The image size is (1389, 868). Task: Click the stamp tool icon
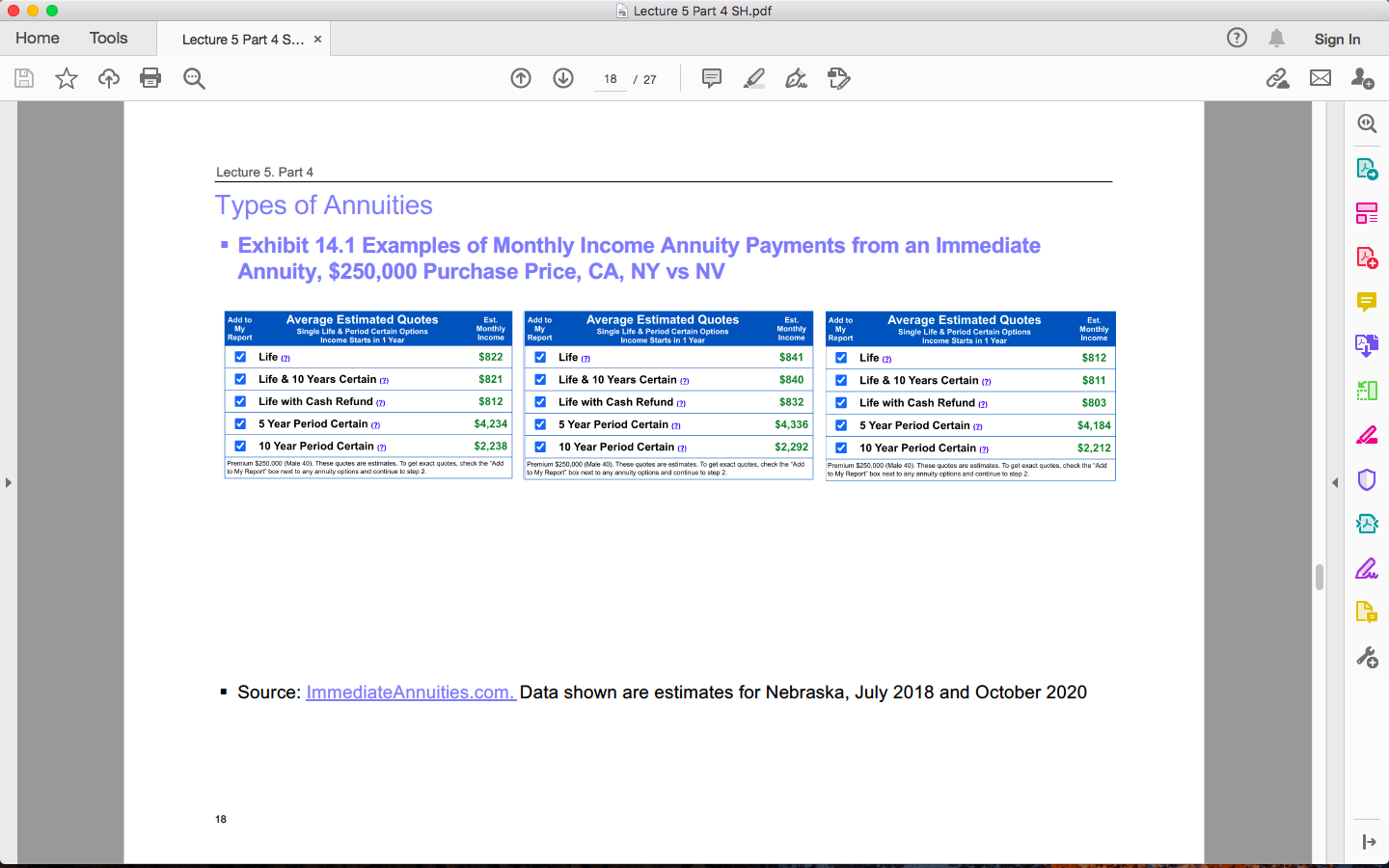pos(839,78)
